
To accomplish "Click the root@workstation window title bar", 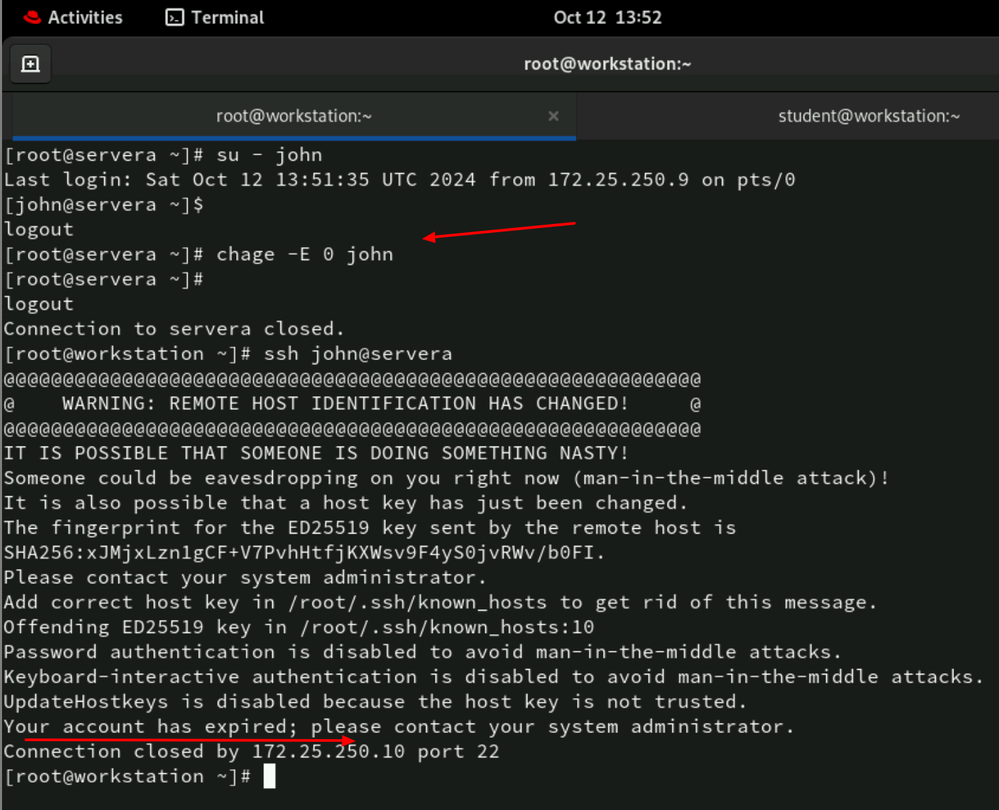I will (607, 64).
